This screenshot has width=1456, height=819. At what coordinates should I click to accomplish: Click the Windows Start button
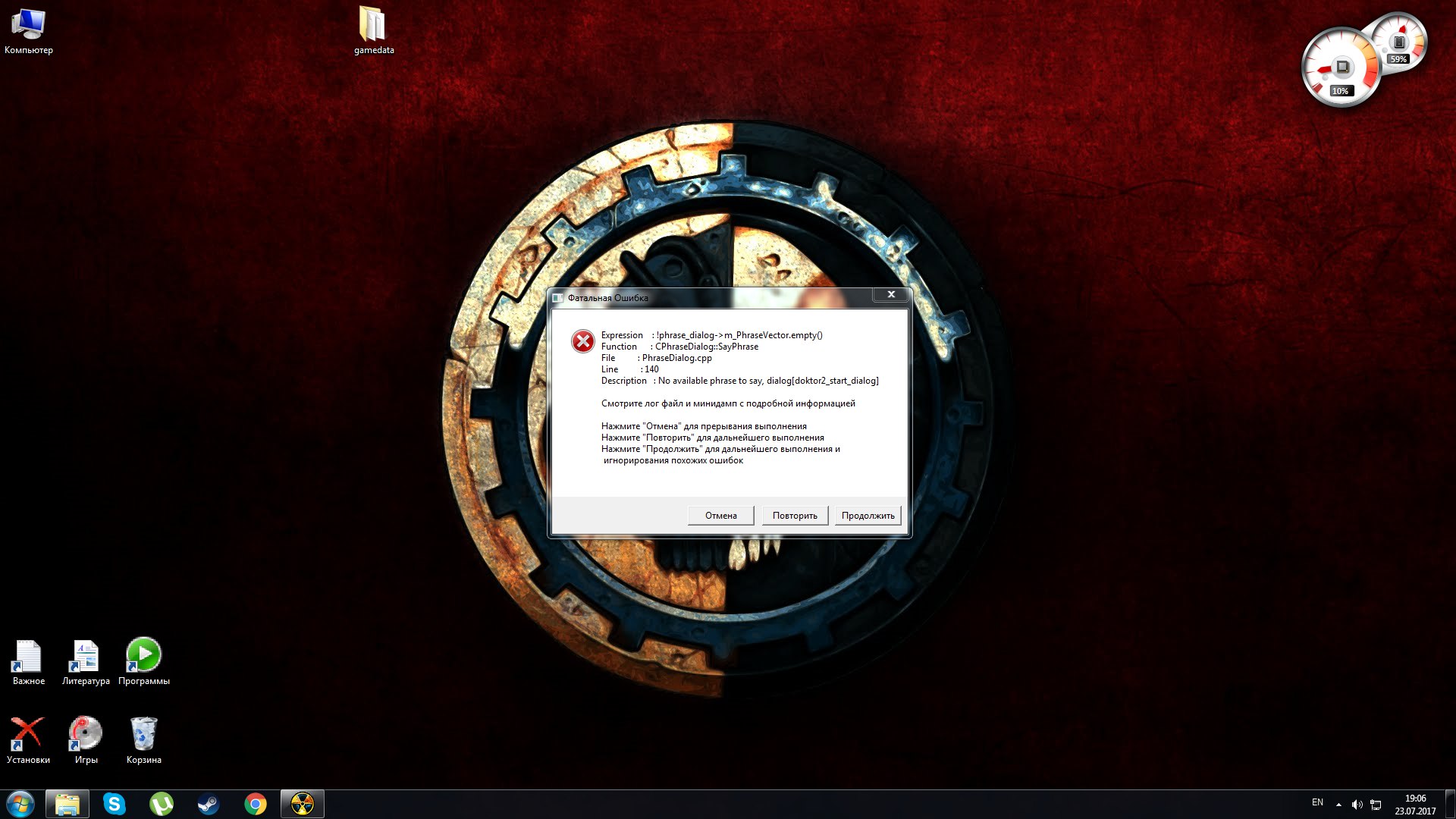20,804
